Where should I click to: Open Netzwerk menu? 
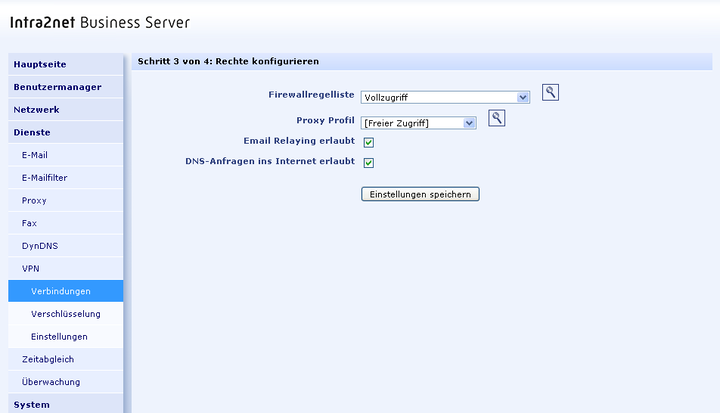pos(66,110)
